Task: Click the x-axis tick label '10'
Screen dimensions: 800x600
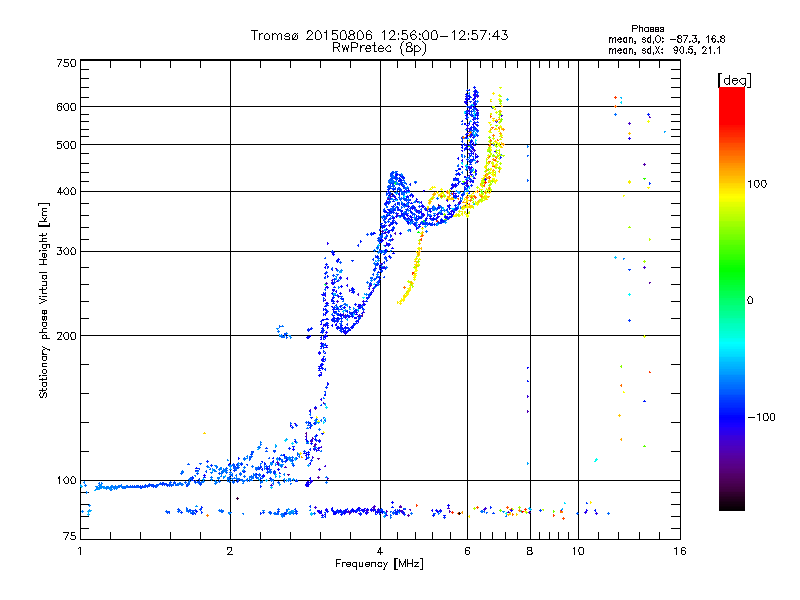Action: coord(578,551)
